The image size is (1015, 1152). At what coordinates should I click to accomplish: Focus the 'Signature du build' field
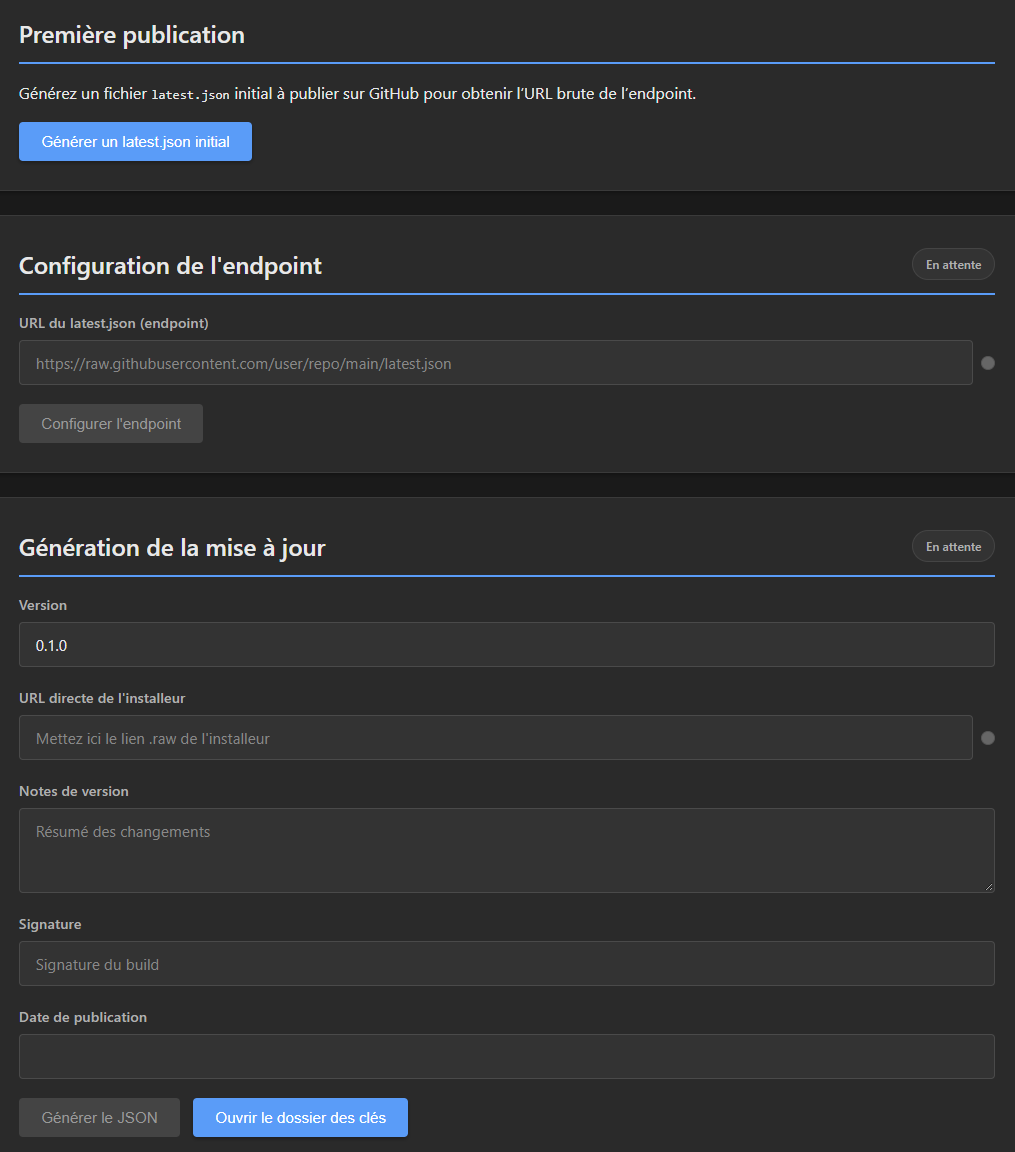[x=507, y=964]
